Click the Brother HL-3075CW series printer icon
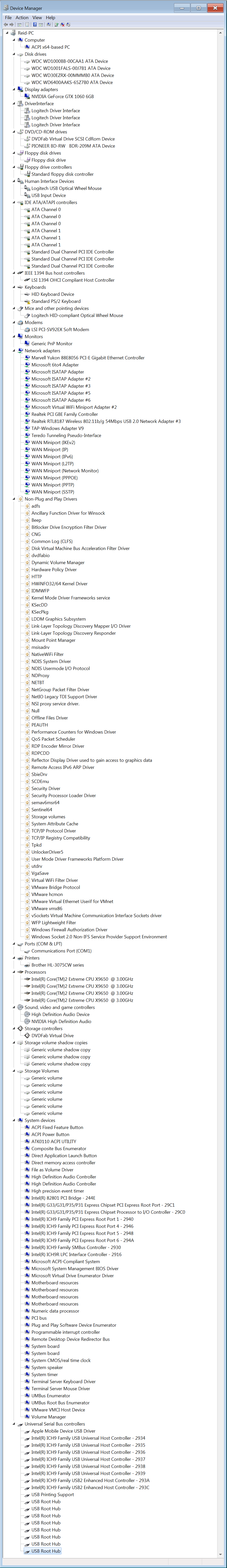This screenshot has width=227, height=1568. [x=27, y=965]
